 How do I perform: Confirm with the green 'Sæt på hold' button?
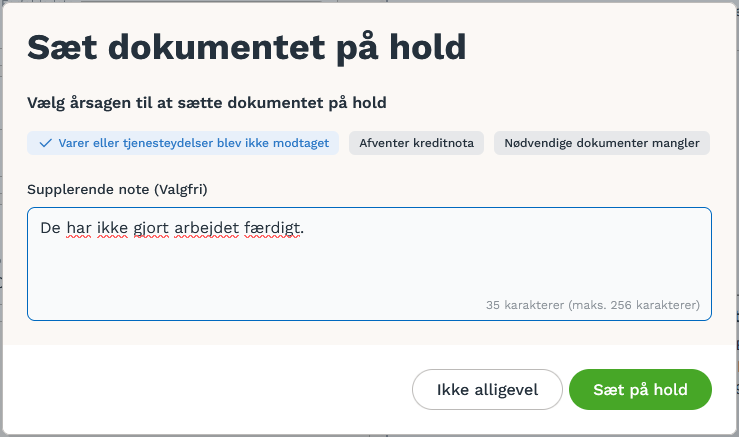pyautogui.click(x=640, y=389)
